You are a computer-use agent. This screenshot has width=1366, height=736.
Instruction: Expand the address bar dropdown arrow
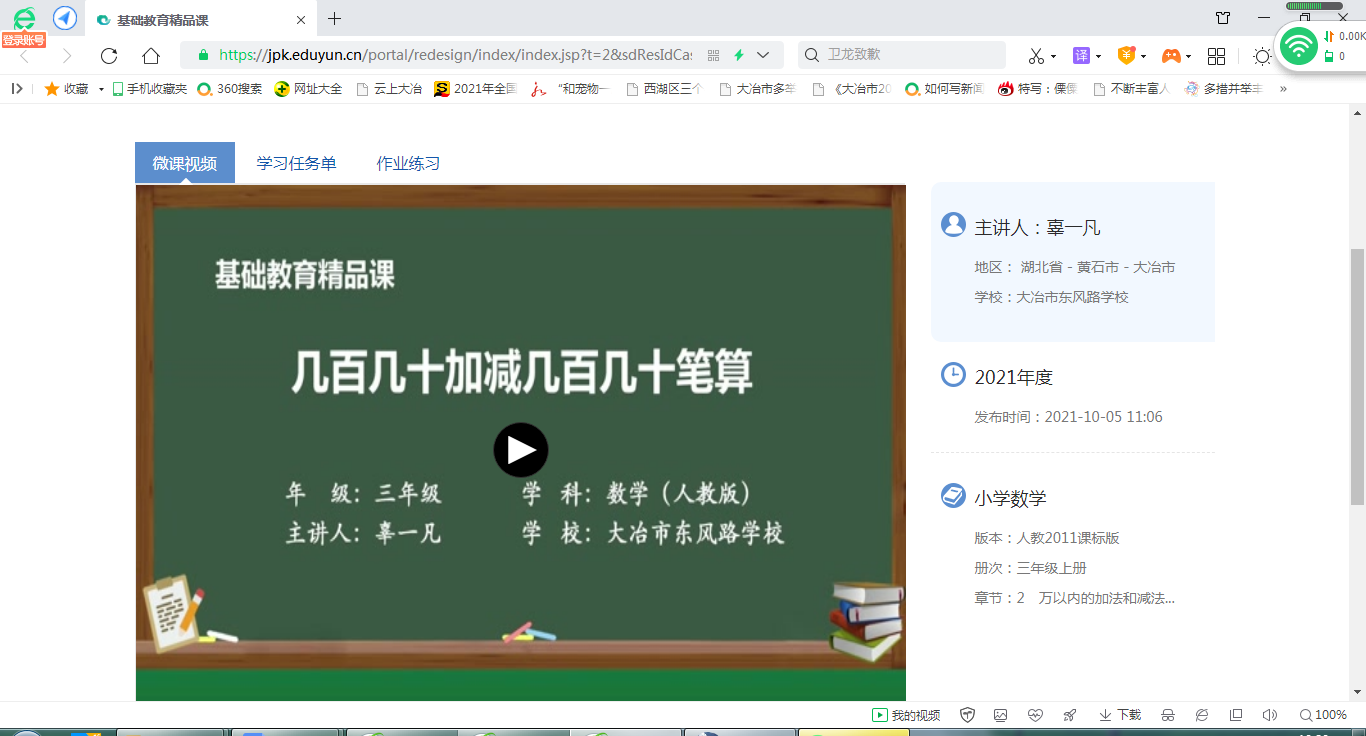[763, 56]
